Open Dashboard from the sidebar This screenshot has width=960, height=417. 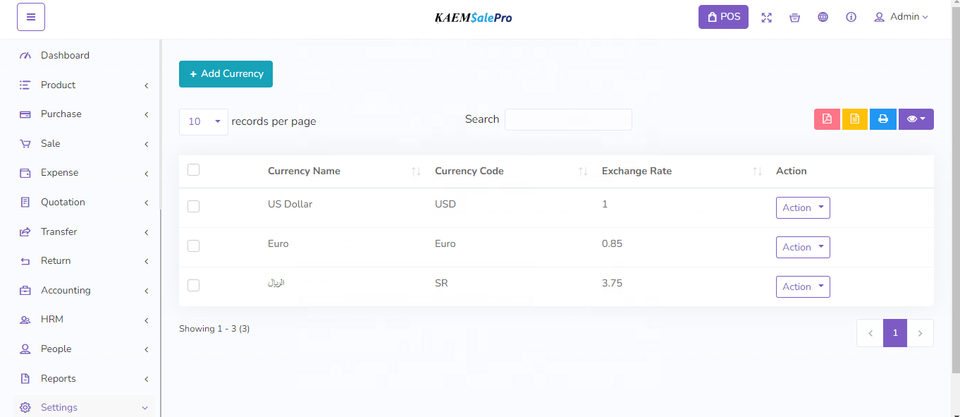(x=65, y=55)
